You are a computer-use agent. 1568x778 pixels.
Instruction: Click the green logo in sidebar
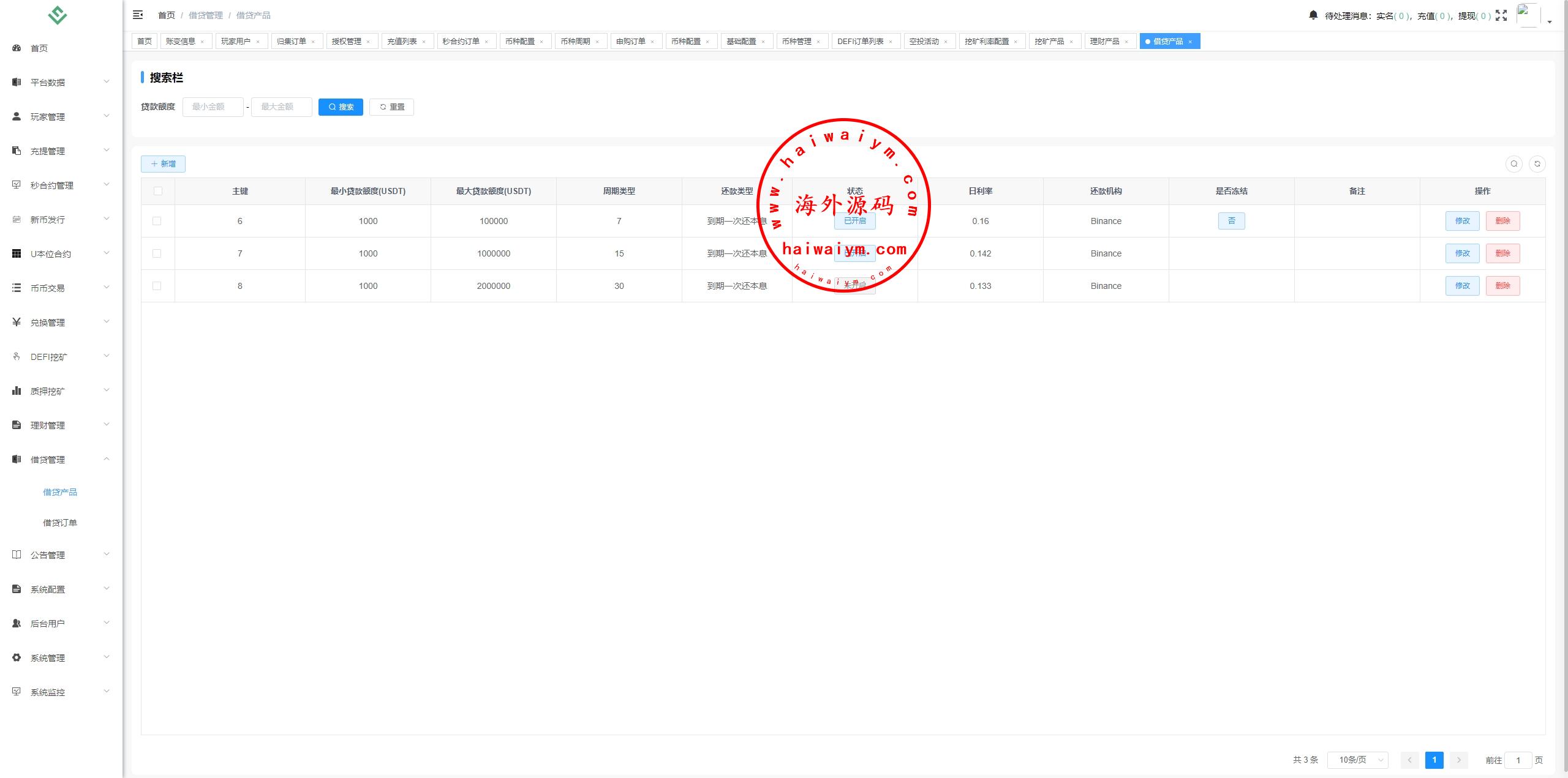[x=58, y=15]
